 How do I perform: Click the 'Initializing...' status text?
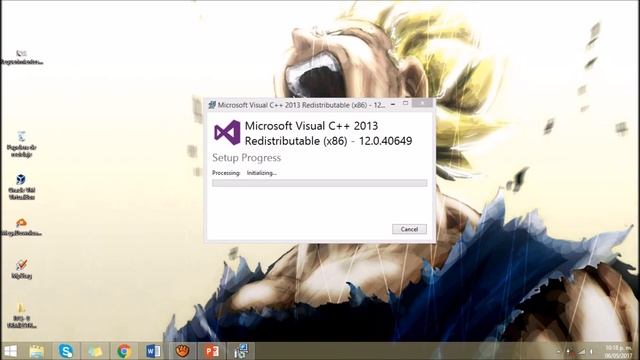tap(262, 173)
